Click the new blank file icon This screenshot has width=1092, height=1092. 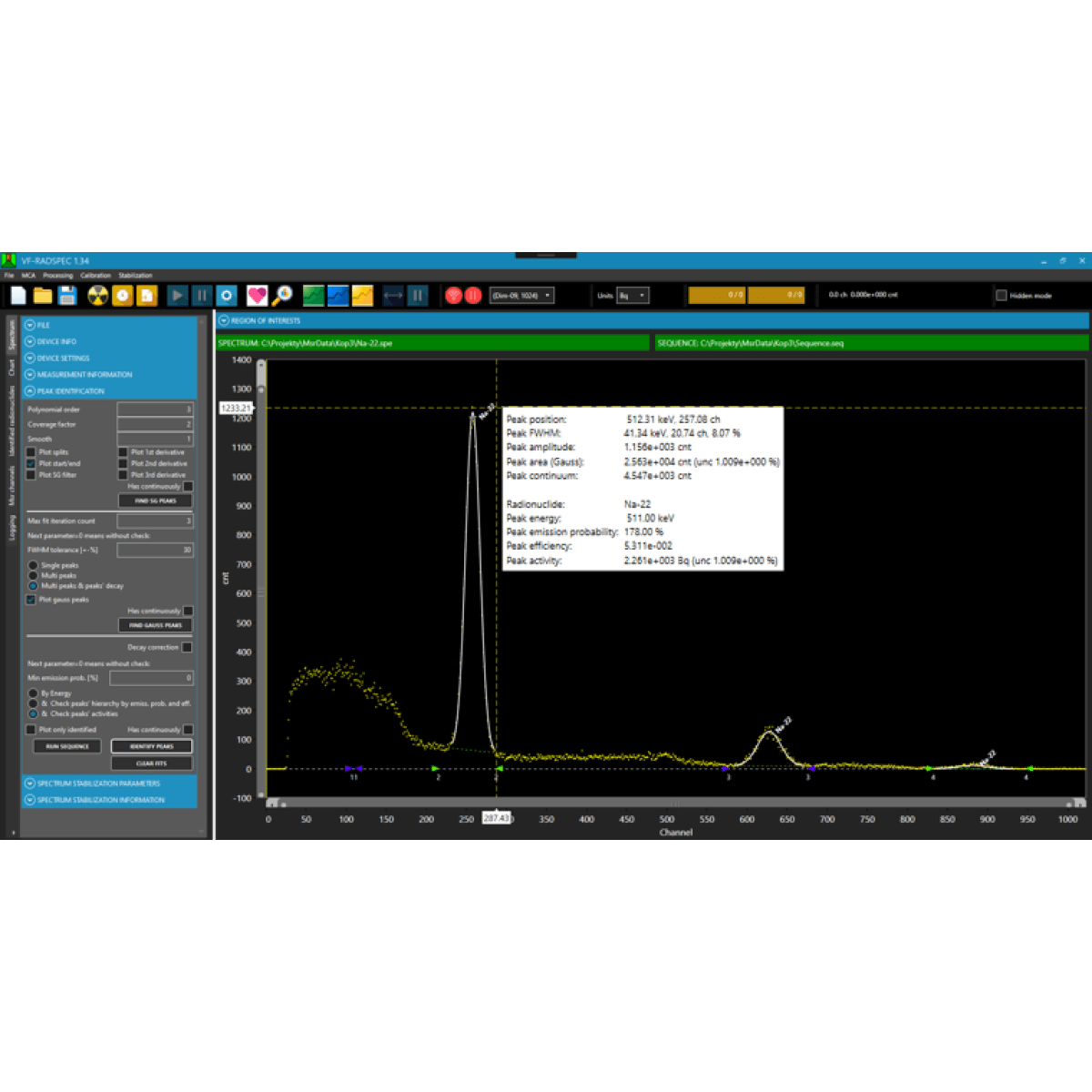18,296
